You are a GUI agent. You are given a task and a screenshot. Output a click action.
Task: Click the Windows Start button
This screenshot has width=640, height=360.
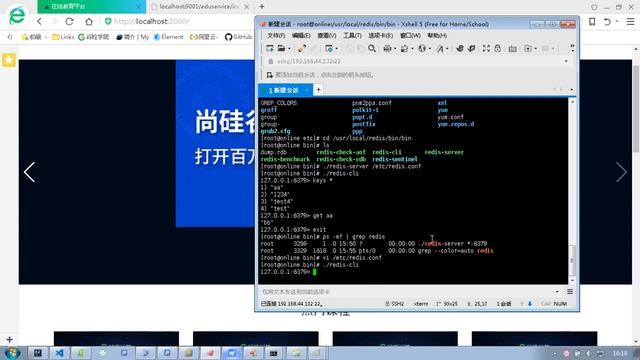pyautogui.click(x=13, y=353)
